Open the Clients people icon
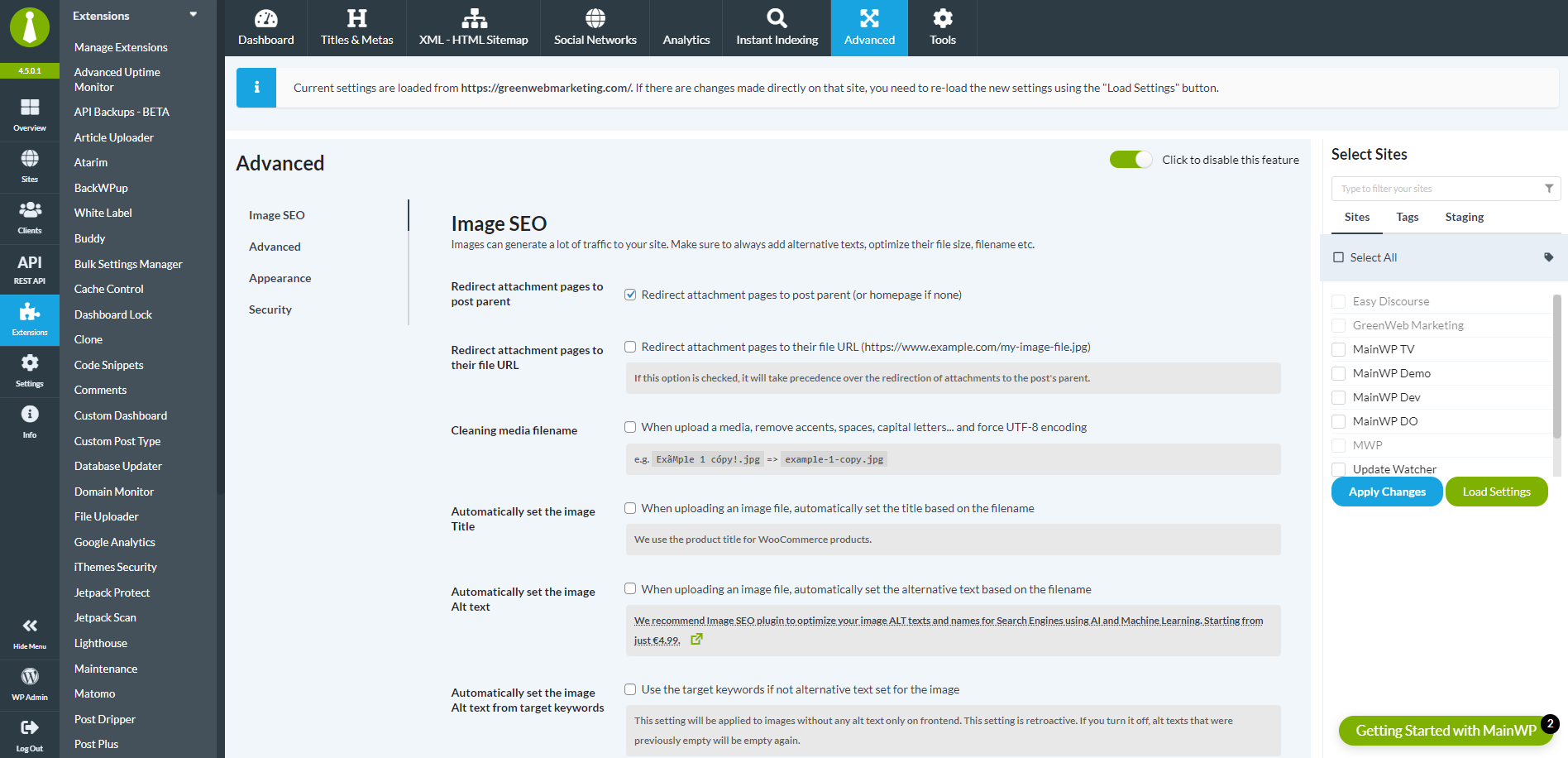1568x758 pixels. click(30, 209)
